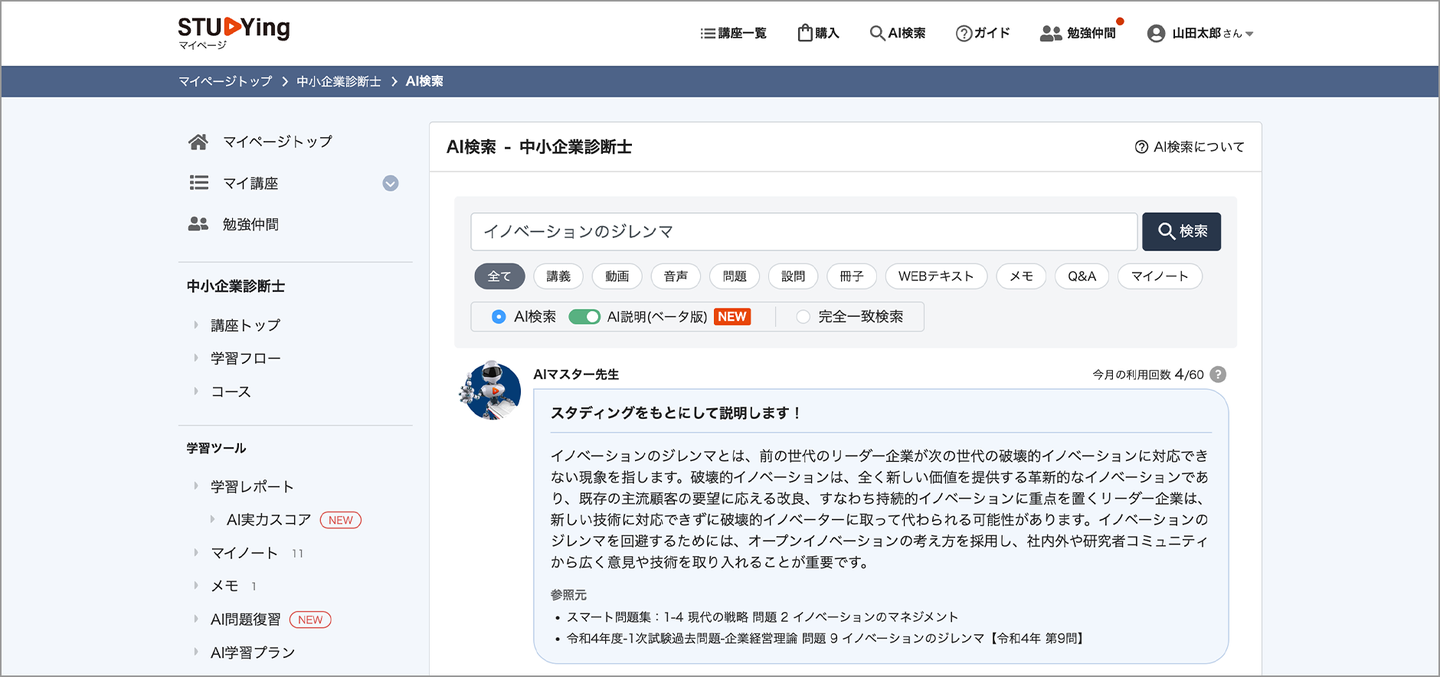Click the list icon beside マイ講座
The width and height of the screenshot is (1440, 677).
[198, 183]
